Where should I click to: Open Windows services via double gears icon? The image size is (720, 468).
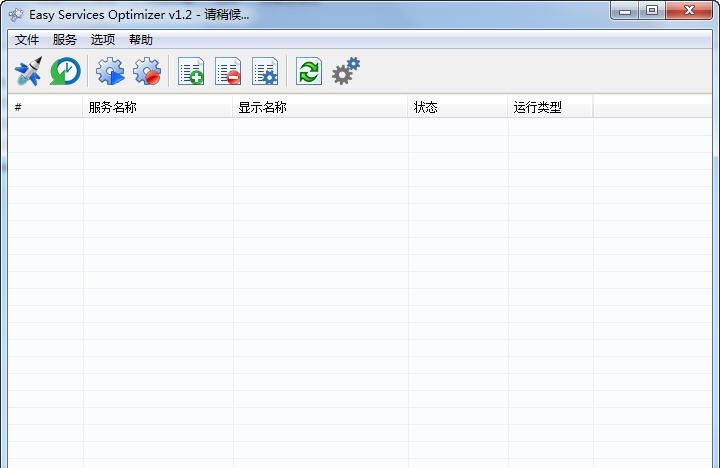pyautogui.click(x=346, y=71)
